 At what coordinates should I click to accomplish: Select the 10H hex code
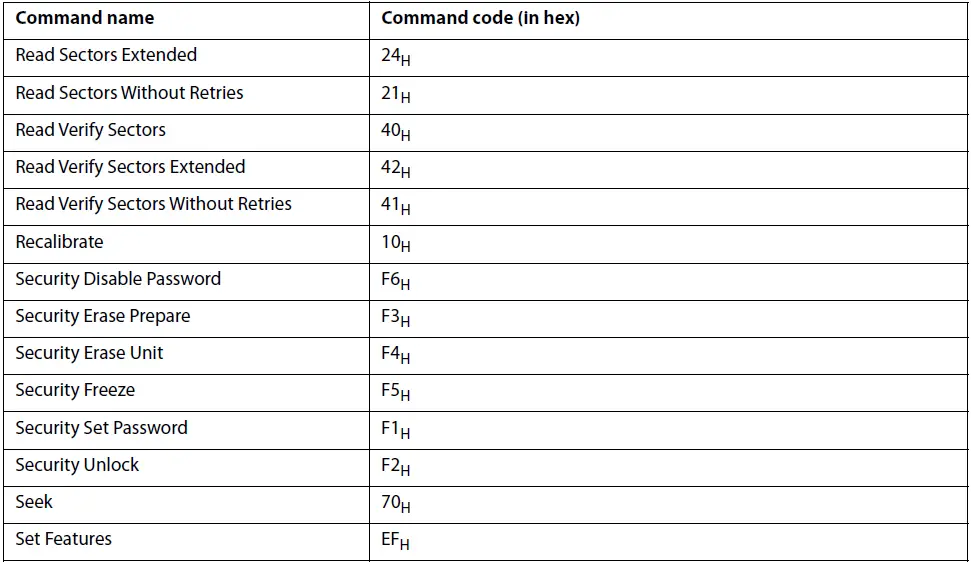(395, 243)
